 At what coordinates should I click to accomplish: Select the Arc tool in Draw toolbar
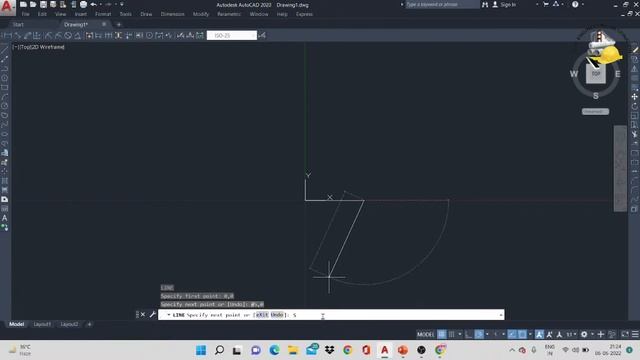pos(4,97)
